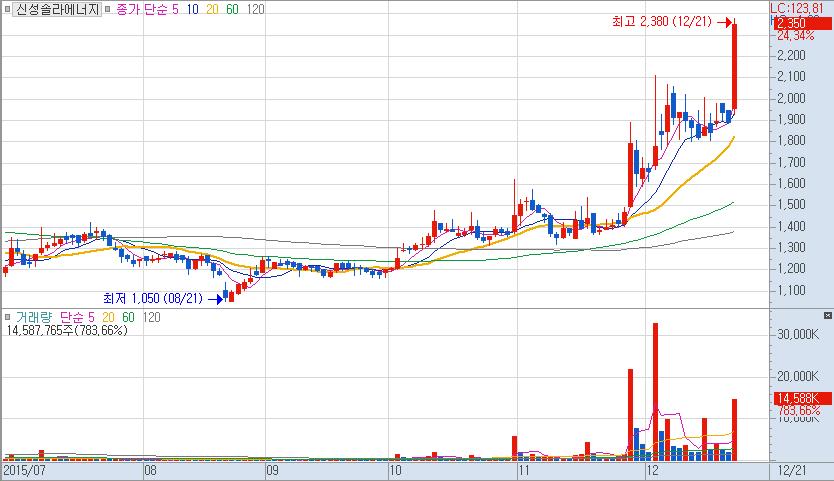Viewport: 834px width, 481px height.
Task: Click the 2,200 price axis label
Action: 791,55
